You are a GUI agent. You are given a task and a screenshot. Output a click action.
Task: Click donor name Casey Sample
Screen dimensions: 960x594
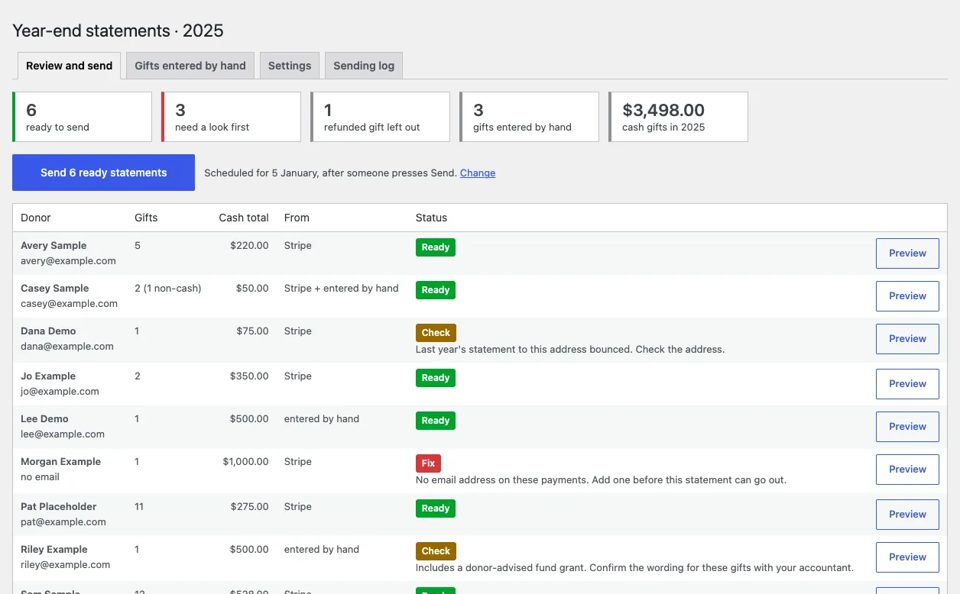pos(54,288)
